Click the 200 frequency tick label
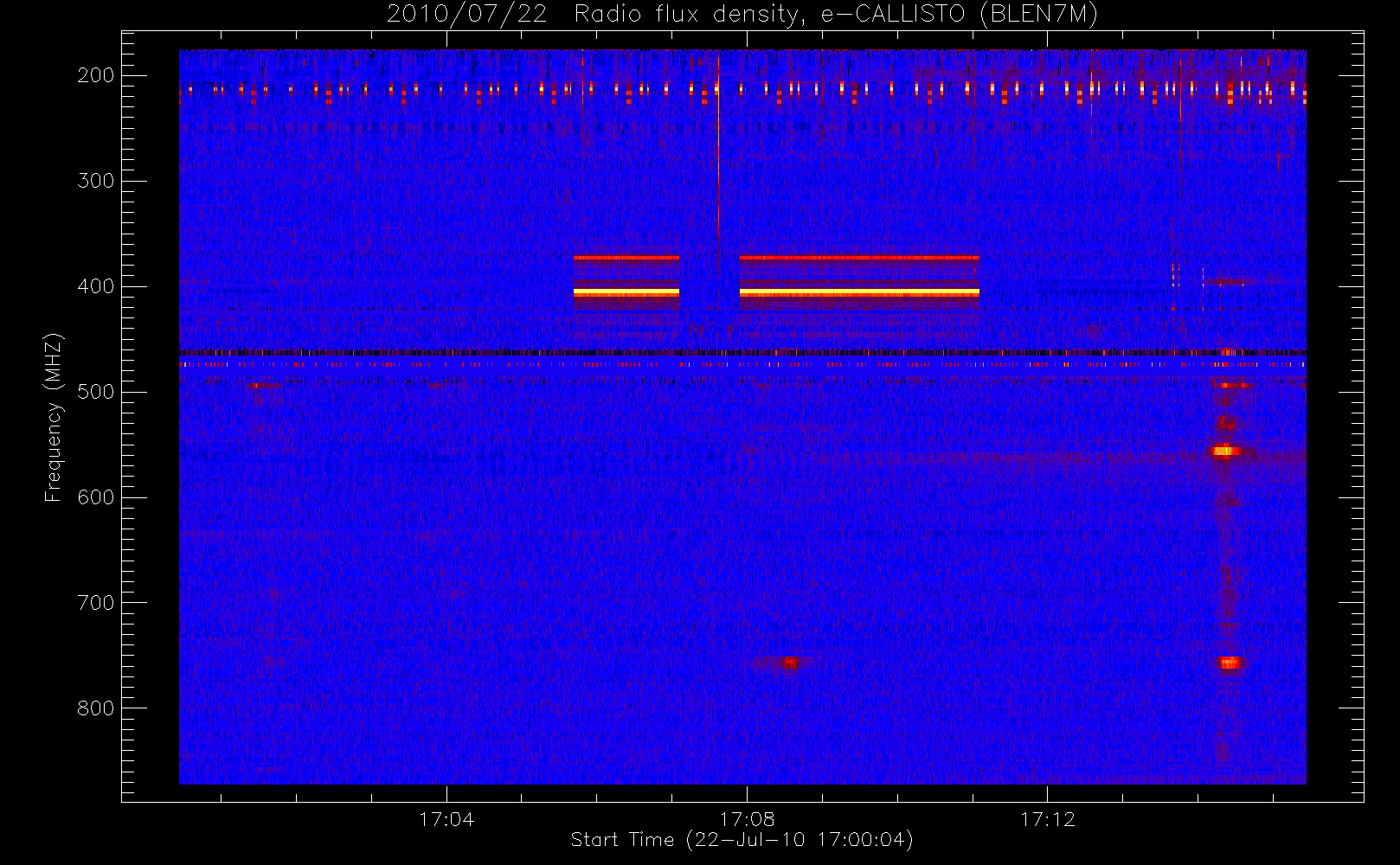The width and height of the screenshot is (1400, 865). 95,75
